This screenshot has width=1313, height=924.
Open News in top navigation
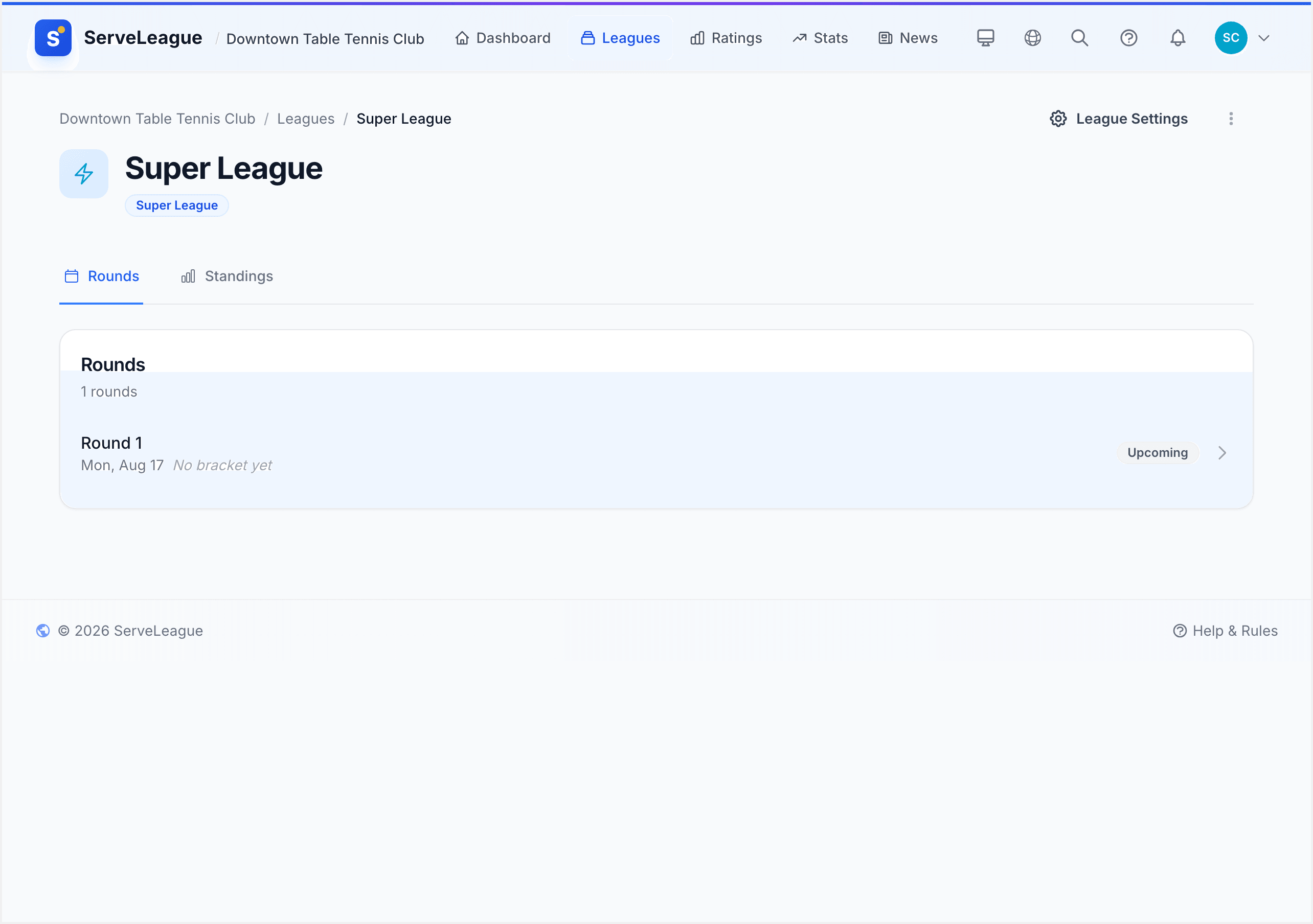click(x=908, y=38)
